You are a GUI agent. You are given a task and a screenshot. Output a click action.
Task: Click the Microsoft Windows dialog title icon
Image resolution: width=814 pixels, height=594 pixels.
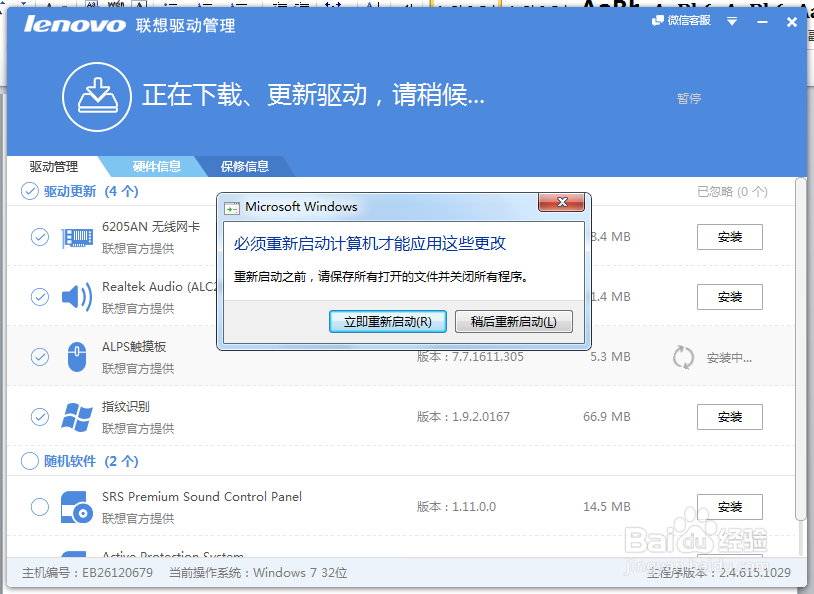pos(232,208)
